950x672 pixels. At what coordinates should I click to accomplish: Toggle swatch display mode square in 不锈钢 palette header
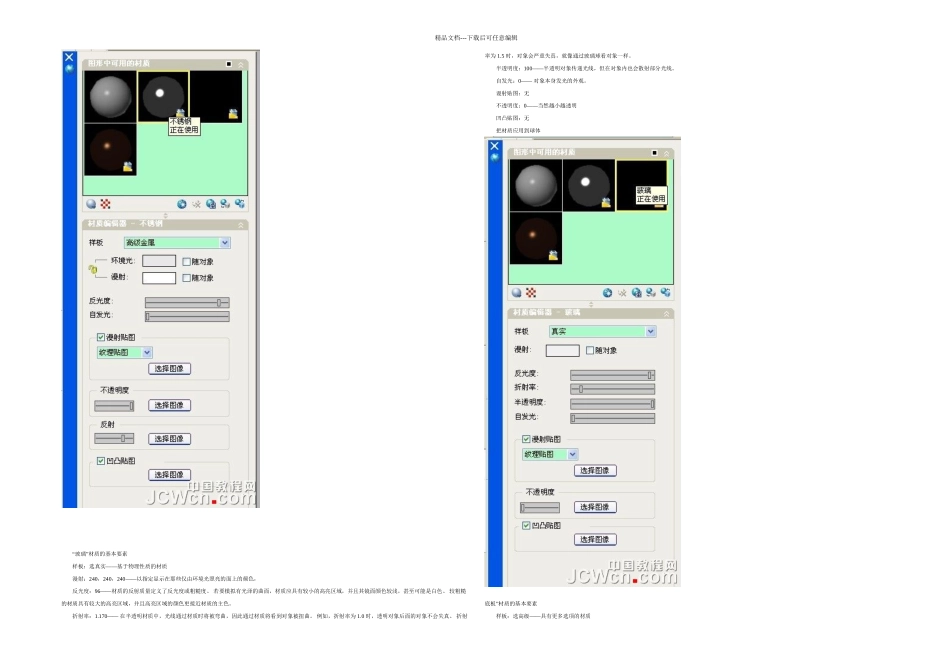(228, 64)
